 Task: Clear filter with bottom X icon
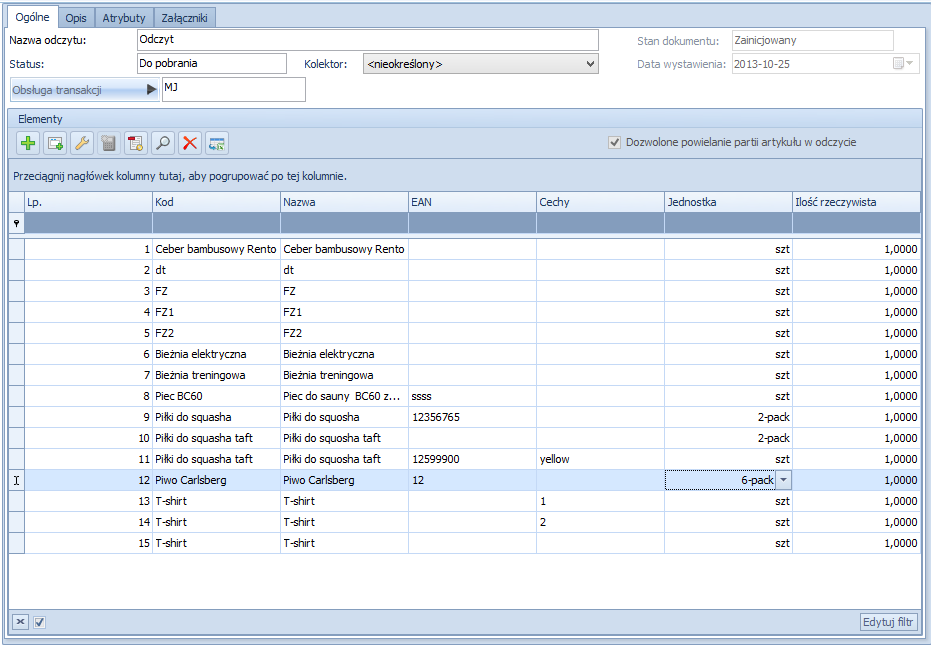point(20,622)
